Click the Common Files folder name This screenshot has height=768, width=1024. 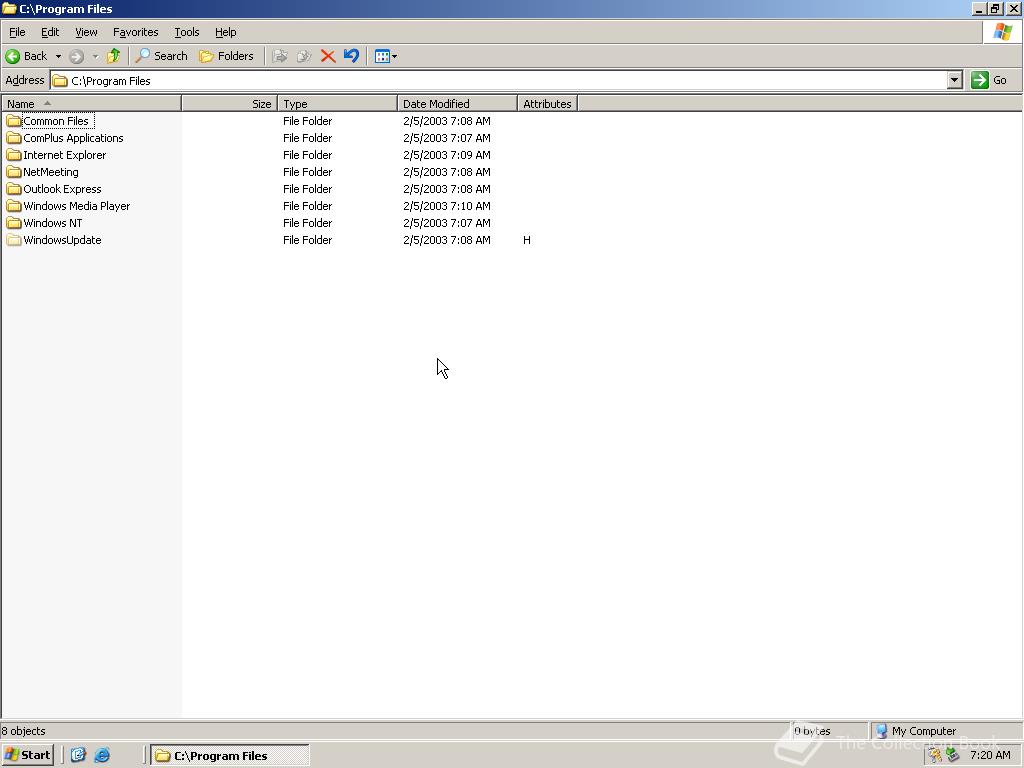click(56, 121)
